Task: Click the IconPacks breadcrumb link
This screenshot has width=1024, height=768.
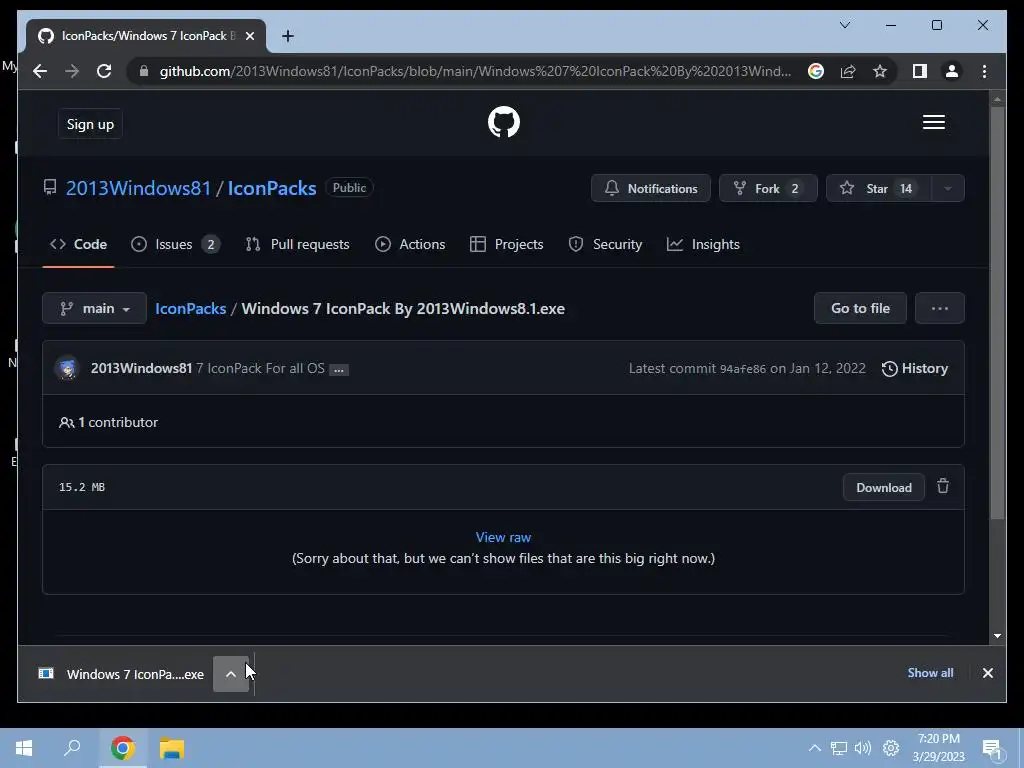Action: [191, 308]
